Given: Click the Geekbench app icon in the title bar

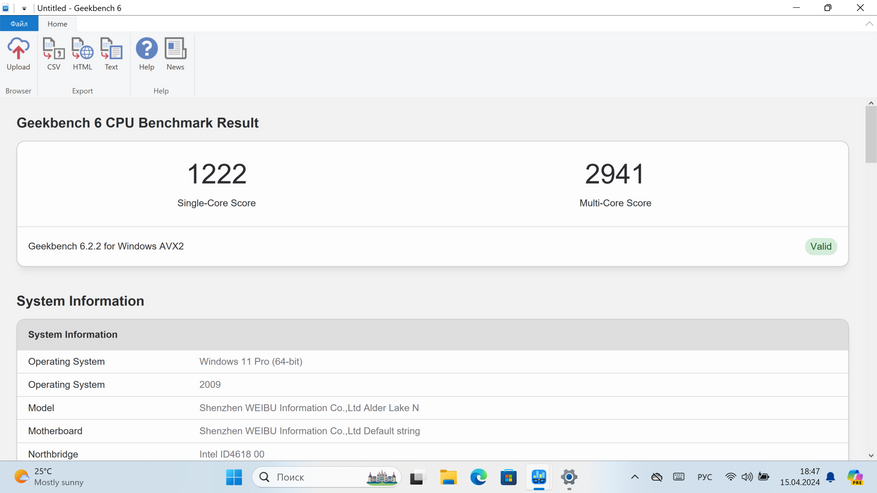Looking at the screenshot, I should click(x=6, y=8).
